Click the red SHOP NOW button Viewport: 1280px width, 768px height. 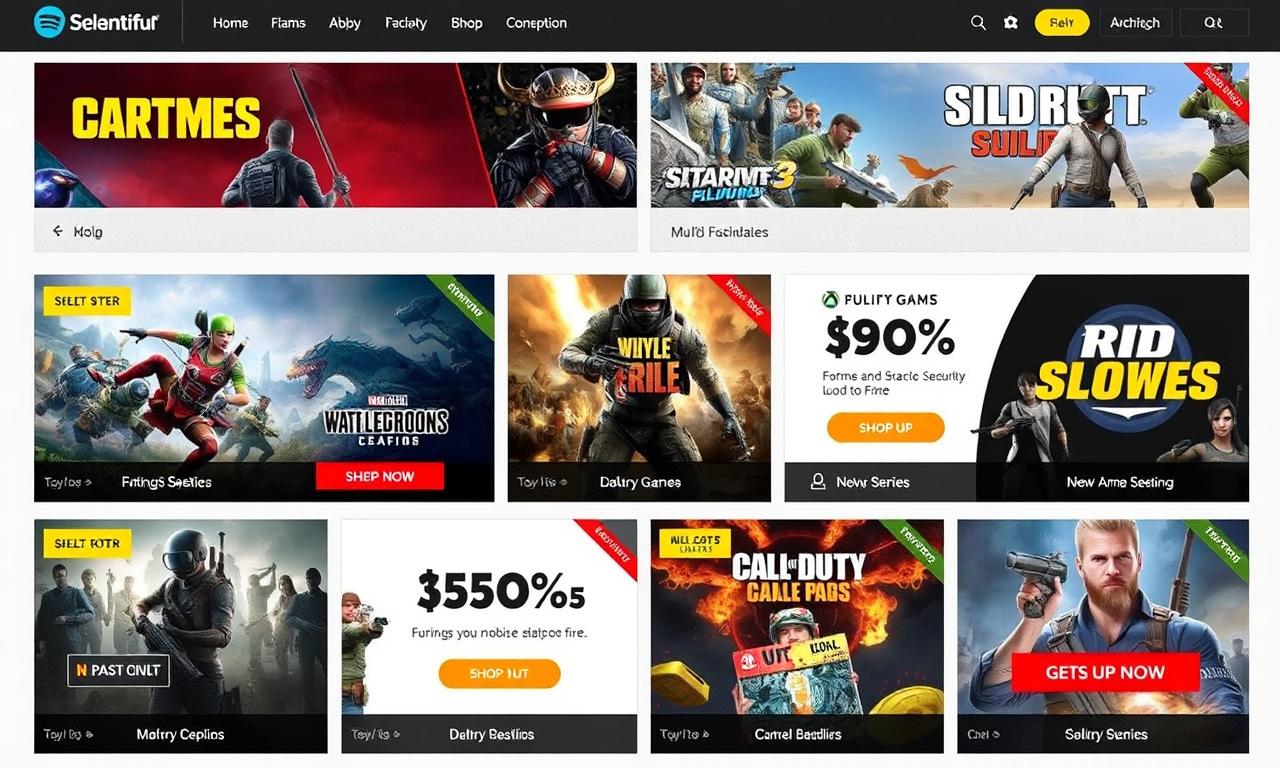tap(379, 476)
